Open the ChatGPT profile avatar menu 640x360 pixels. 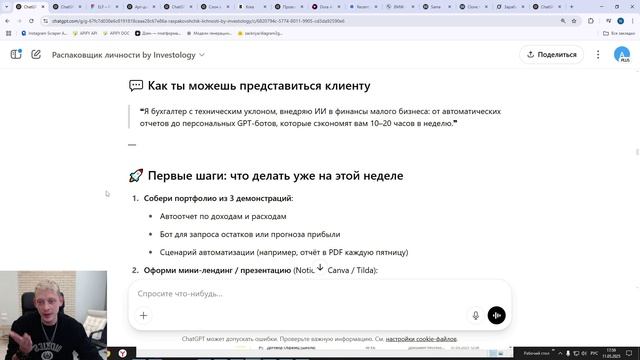(x=622, y=55)
